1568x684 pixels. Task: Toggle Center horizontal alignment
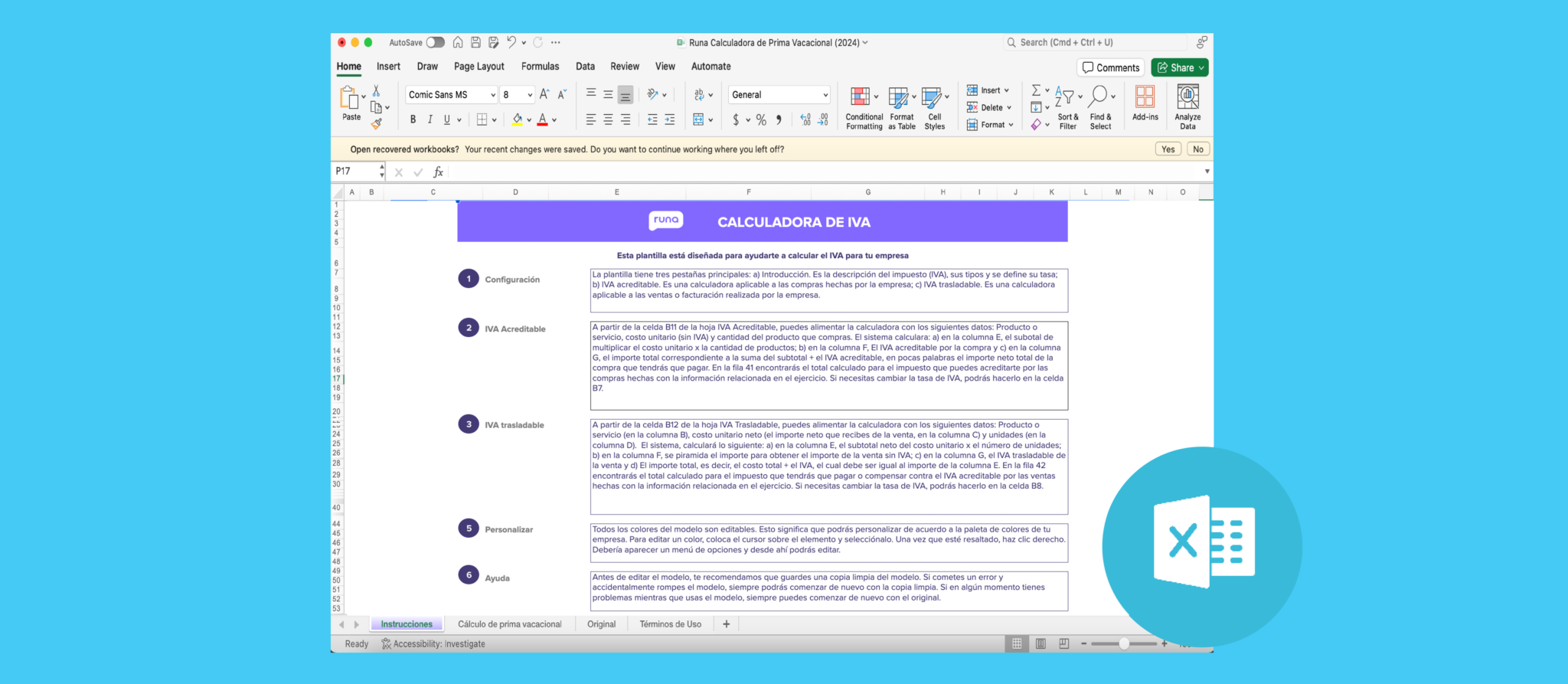point(608,119)
